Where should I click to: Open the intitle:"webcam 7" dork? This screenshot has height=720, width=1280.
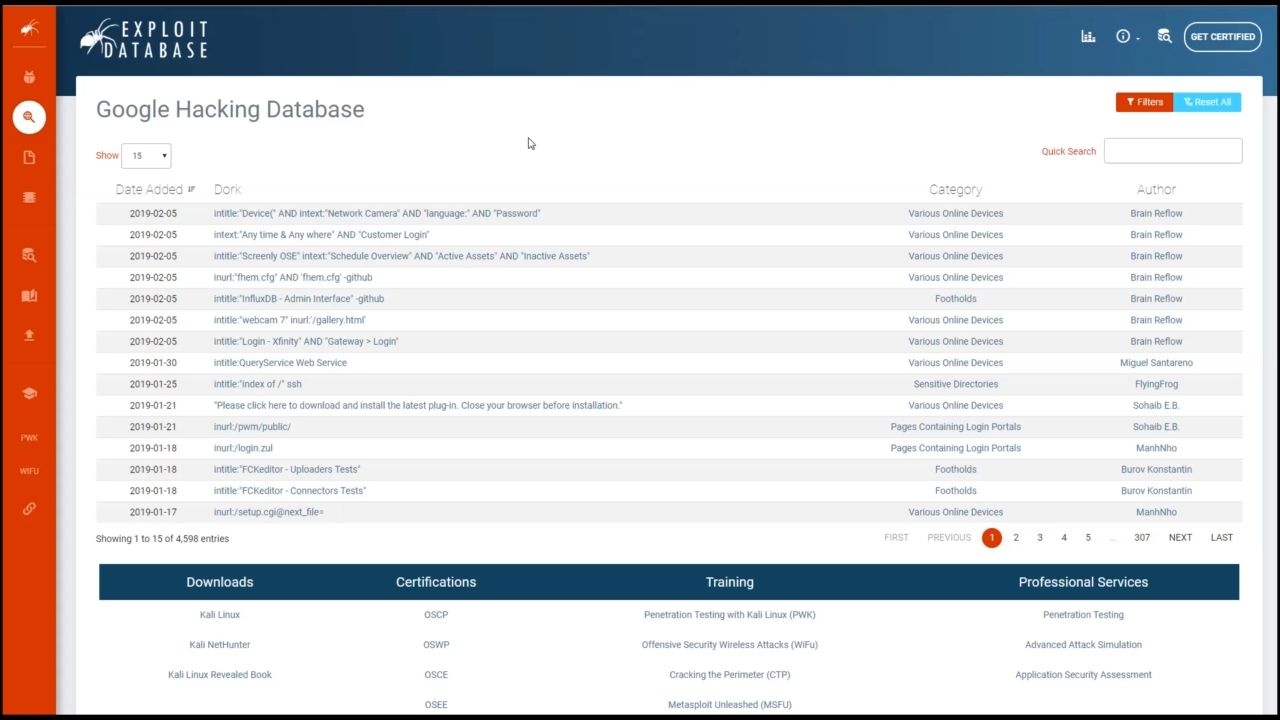(290, 320)
